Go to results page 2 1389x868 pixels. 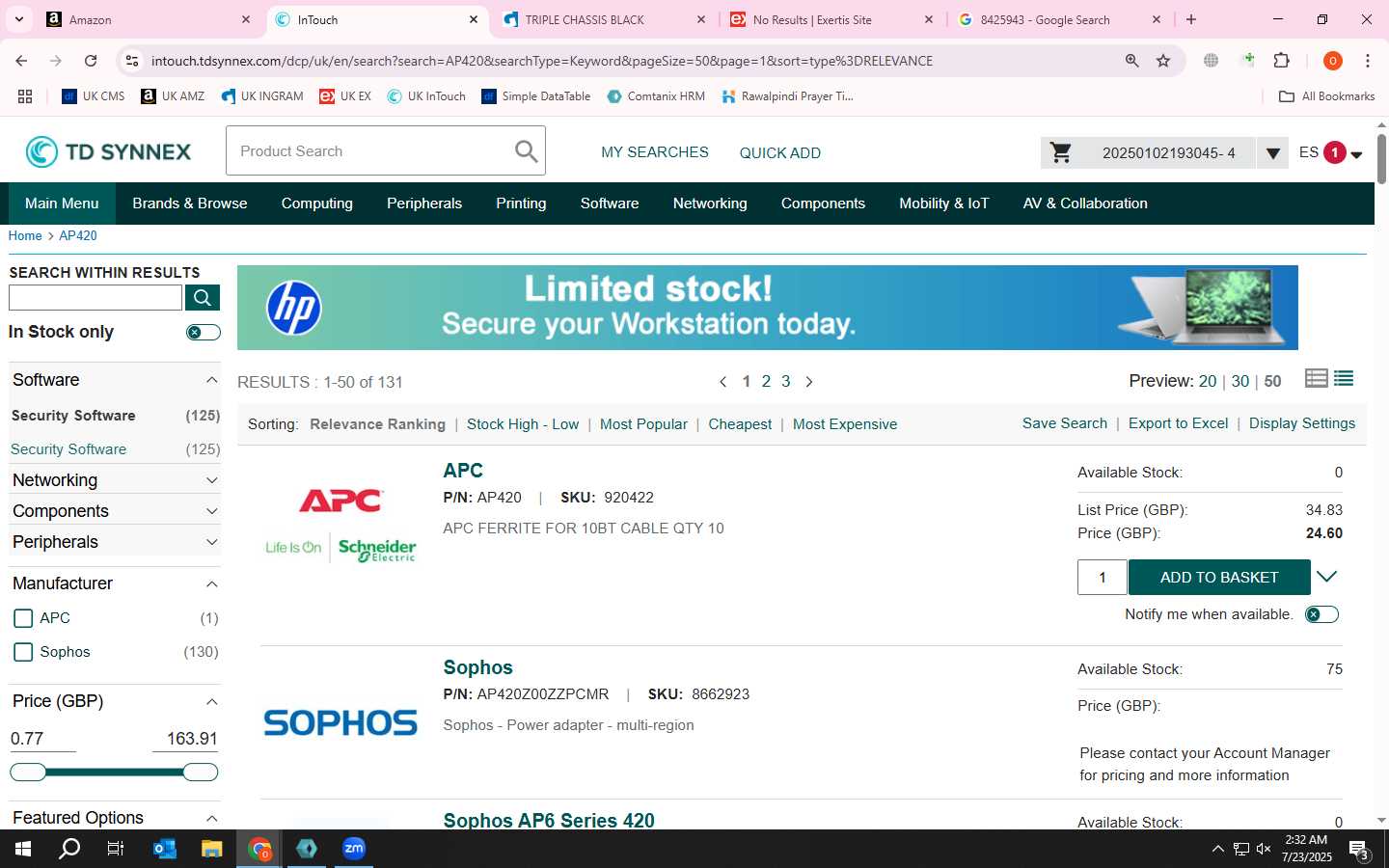(766, 382)
